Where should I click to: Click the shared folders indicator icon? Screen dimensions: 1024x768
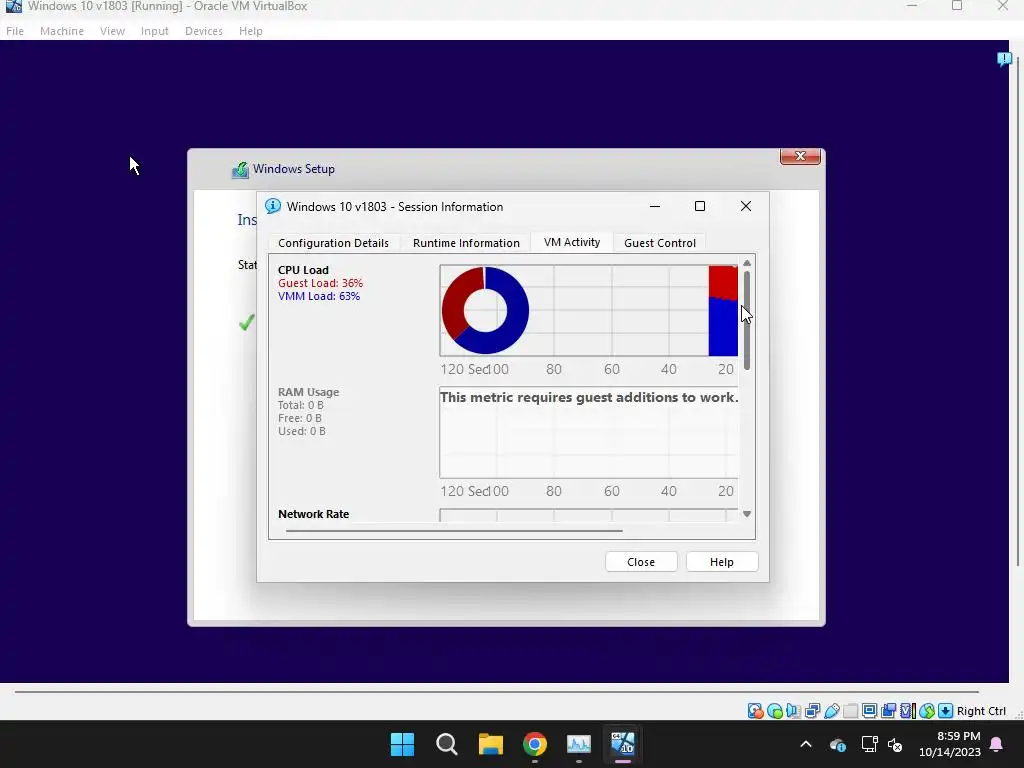pos(850,711)
